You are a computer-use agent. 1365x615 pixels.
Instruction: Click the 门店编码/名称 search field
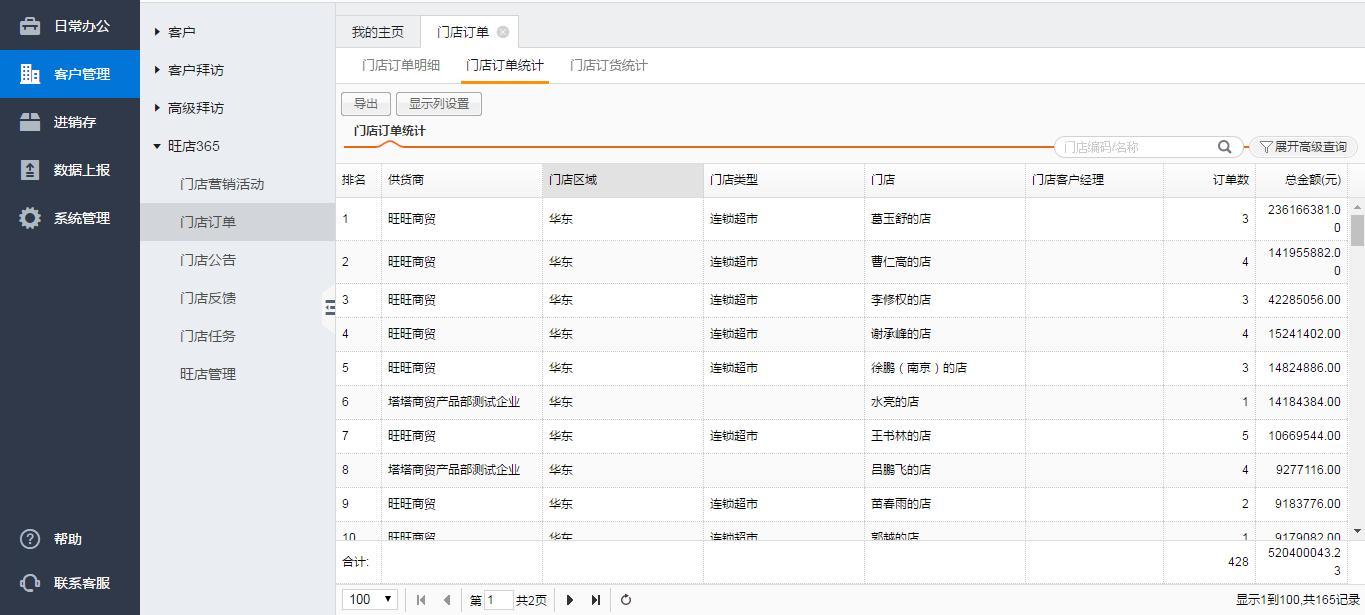[1135, 147]
